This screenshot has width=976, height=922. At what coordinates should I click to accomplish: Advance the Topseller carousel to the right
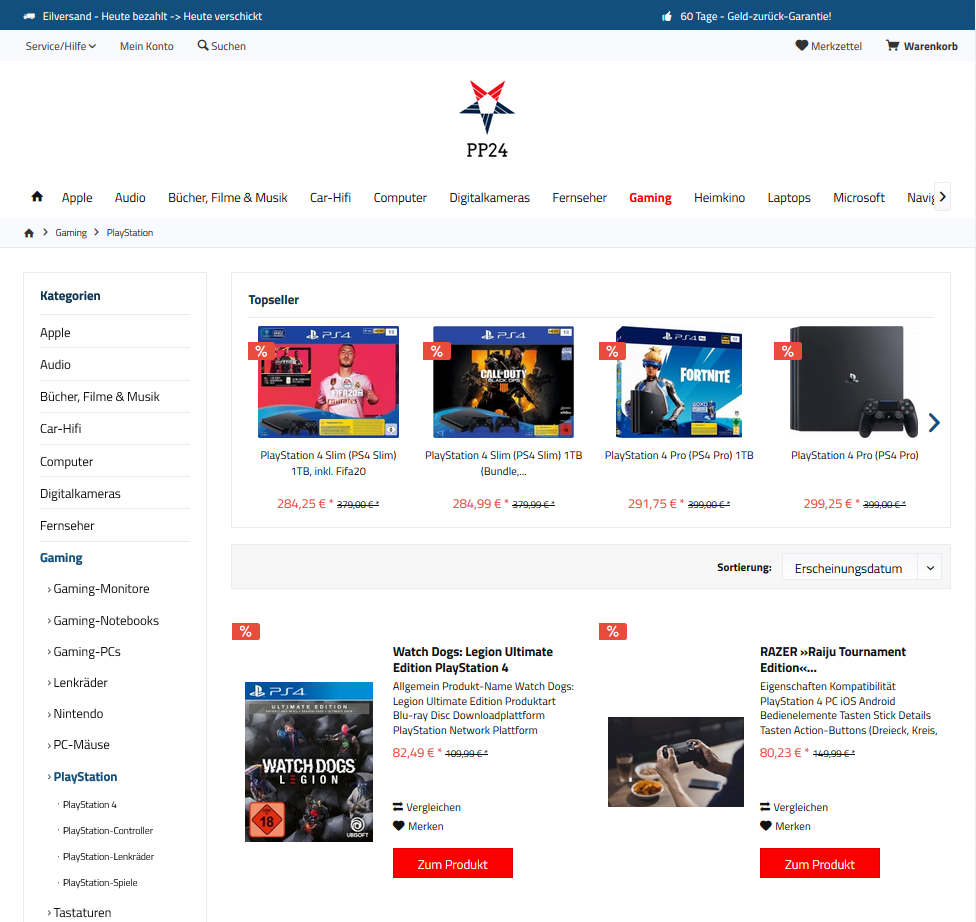pyautogui.click(x=934, y=423)
